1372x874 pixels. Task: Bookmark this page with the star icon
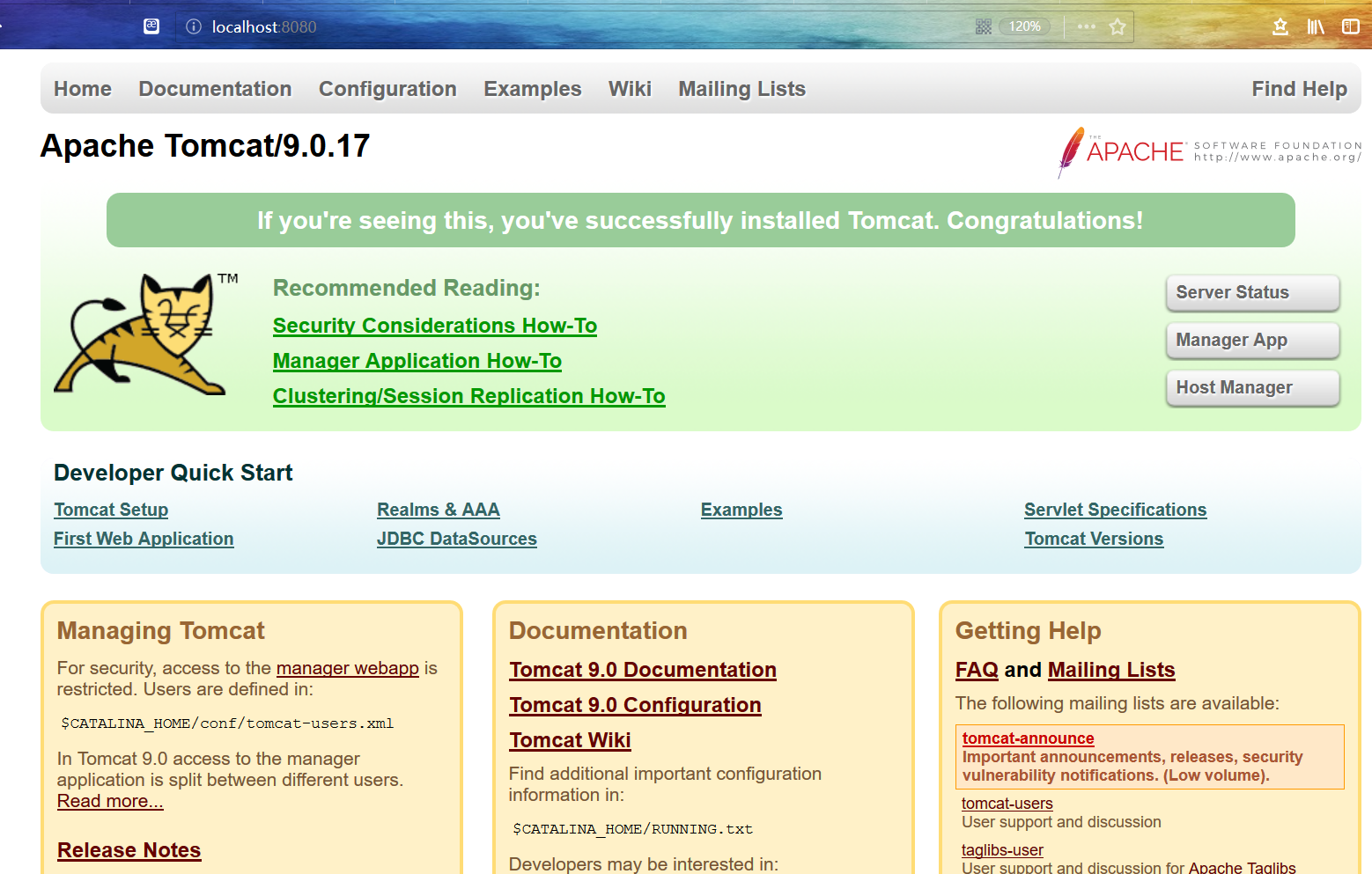(1118, 26)
